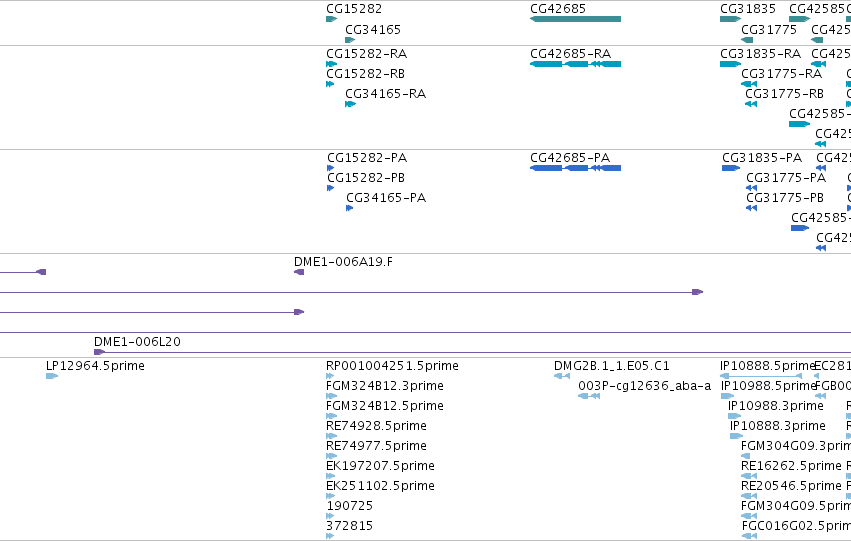Click the IP10888.5prime feature line

(x=761, y=375)
